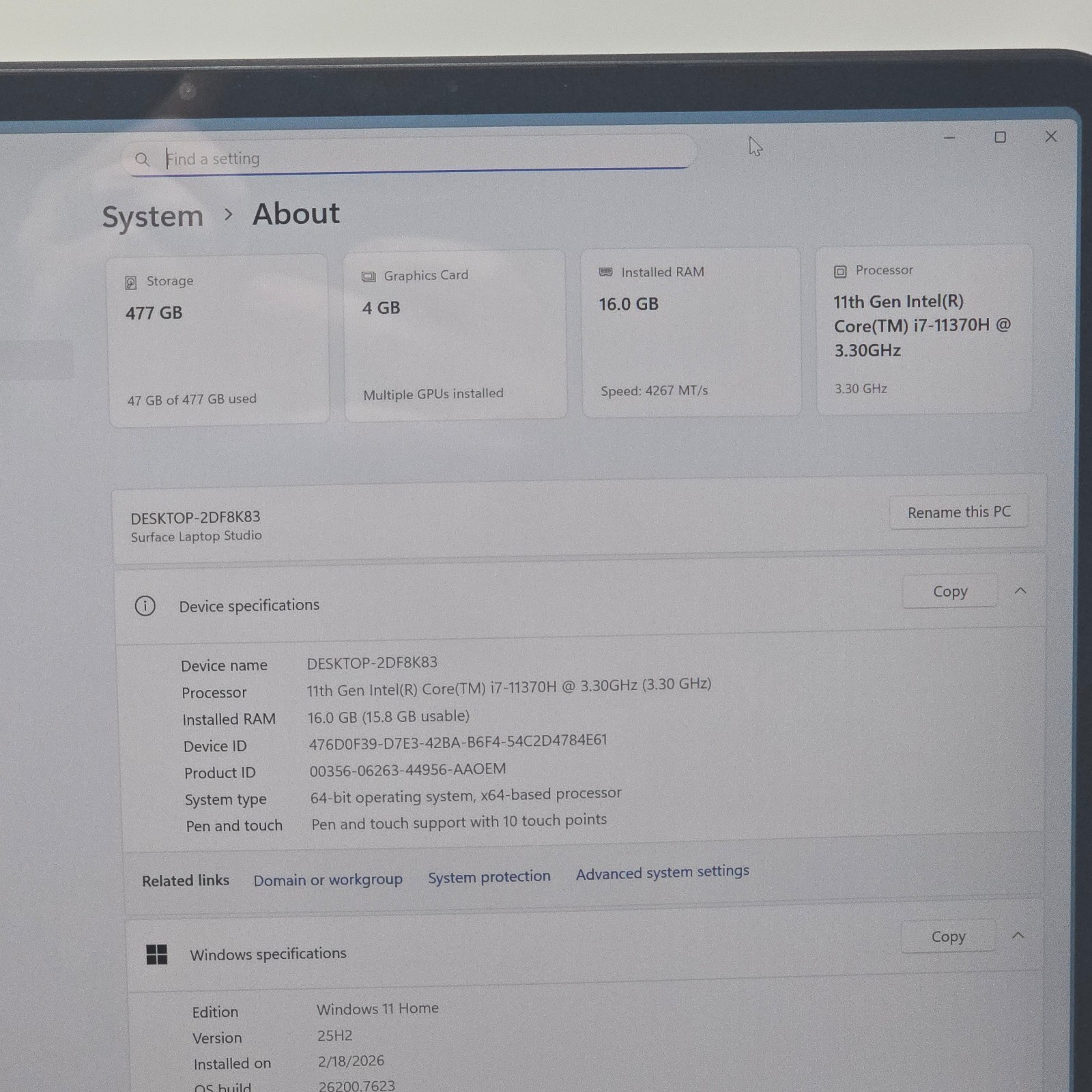The width and height of the screenshot is (1092, 1092).
Task: Collapse the Windows specifications section
Action: (x=1018, y=936)
